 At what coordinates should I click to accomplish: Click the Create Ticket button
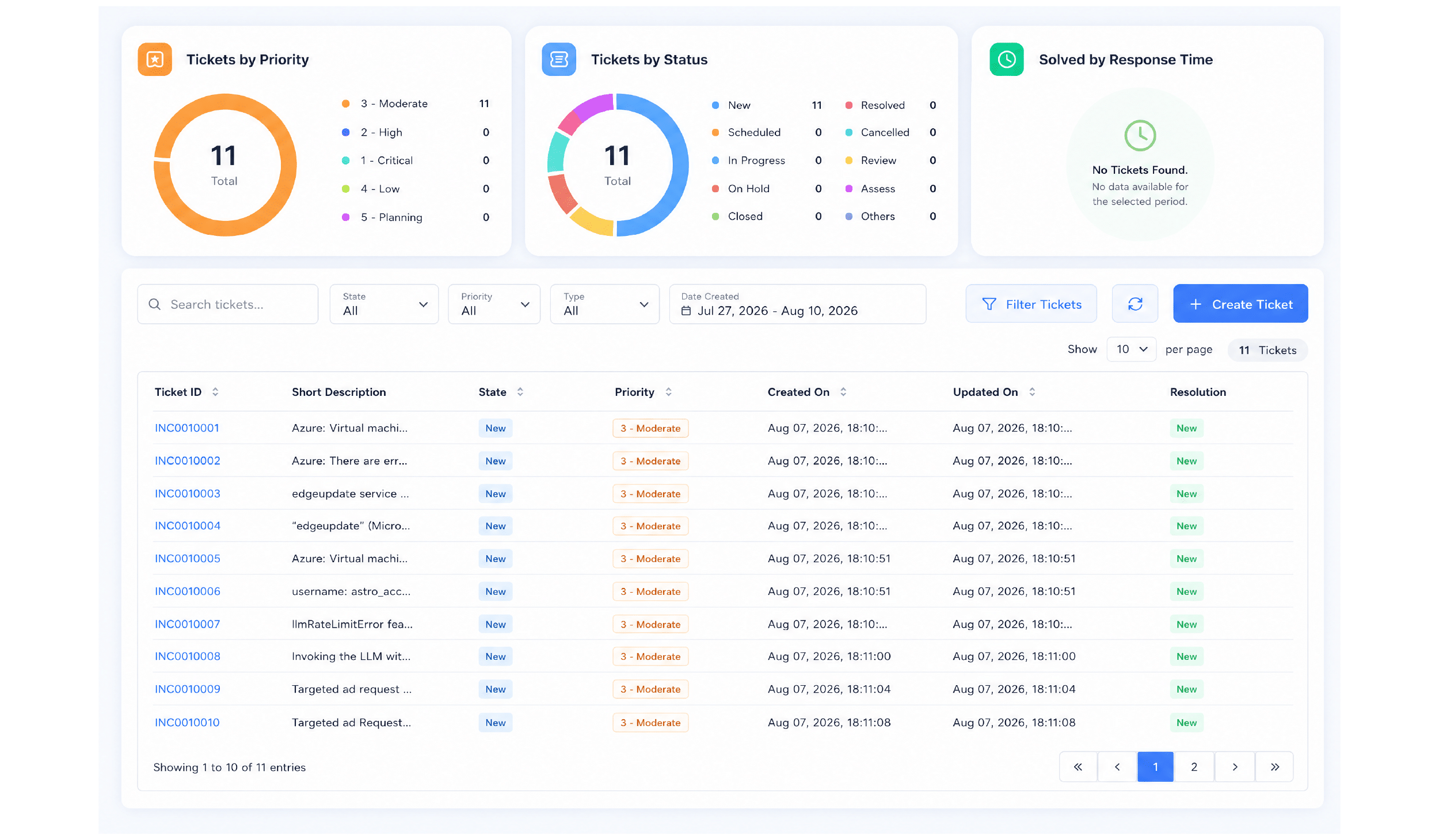point(1240,304)
